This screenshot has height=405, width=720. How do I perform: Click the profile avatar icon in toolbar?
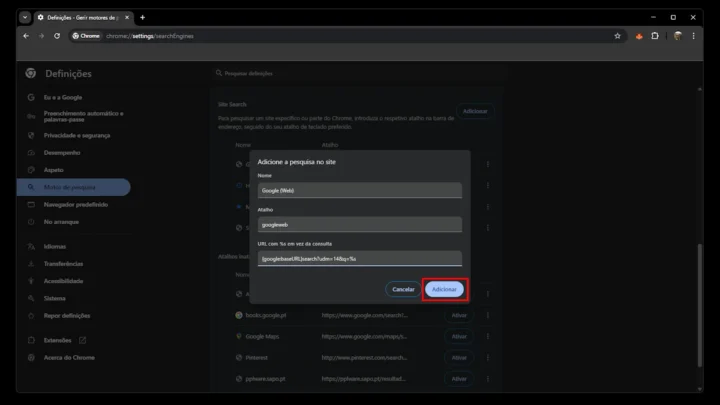click(677, 36)
